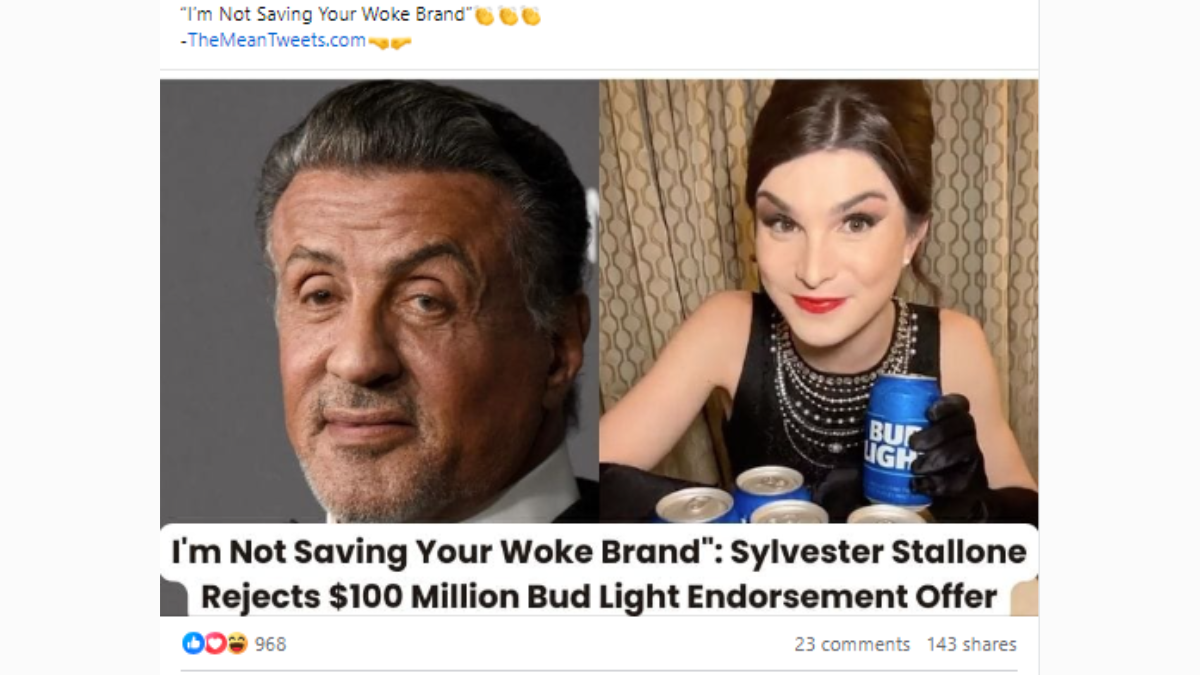
Task: Click the blue Like thumb reaction icon
Action: (x=194, y=642)
